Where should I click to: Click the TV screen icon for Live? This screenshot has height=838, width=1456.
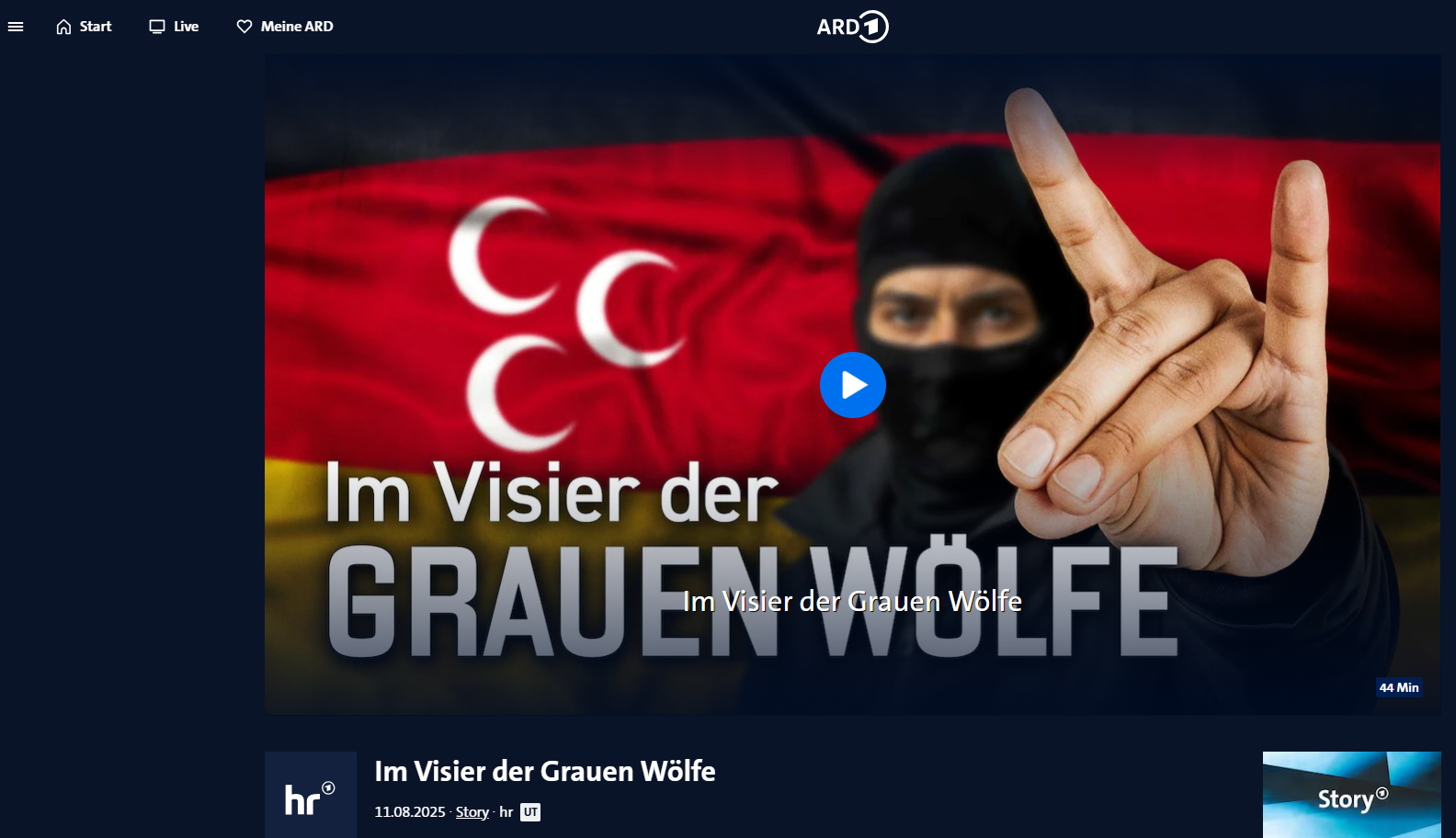(157, 27)
